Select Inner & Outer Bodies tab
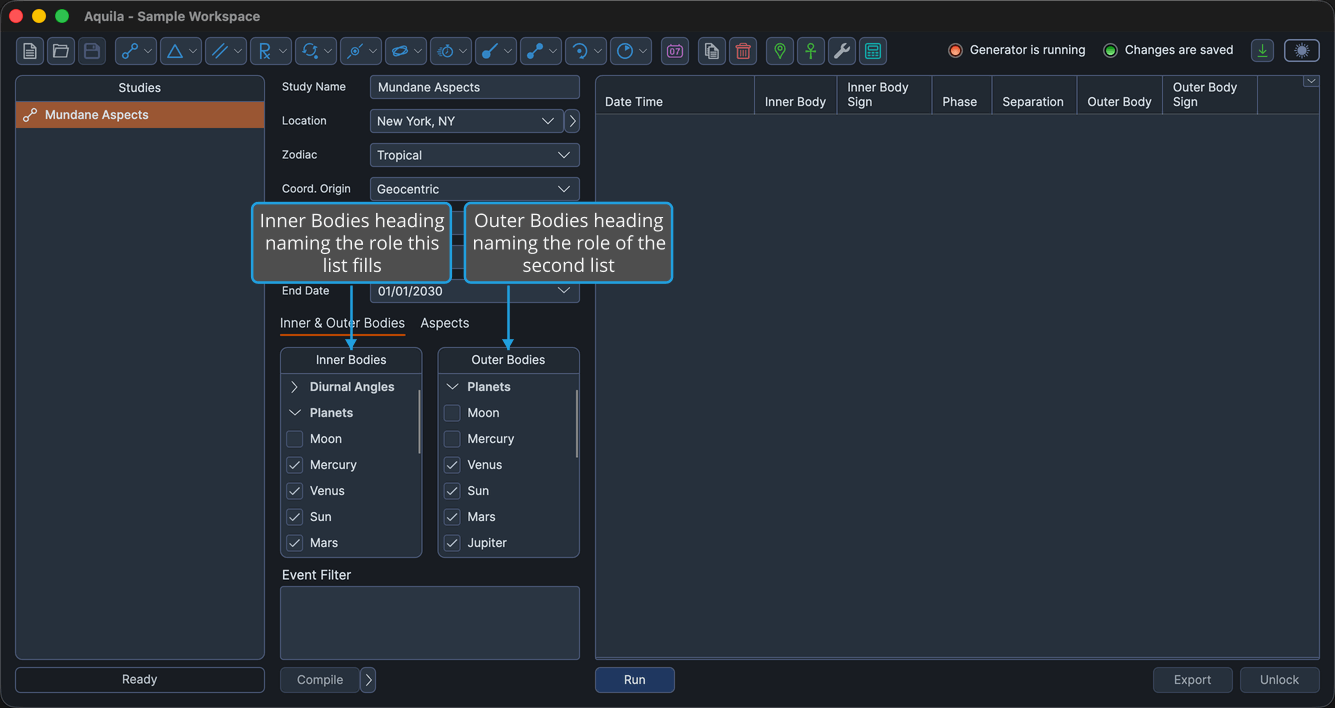 point(342,323)
